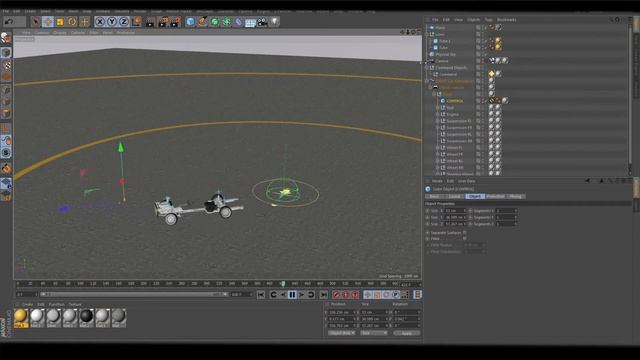
Task: Click the snap S icon in left sidebar
Action: pyautogui.click(x=6, y=153)
